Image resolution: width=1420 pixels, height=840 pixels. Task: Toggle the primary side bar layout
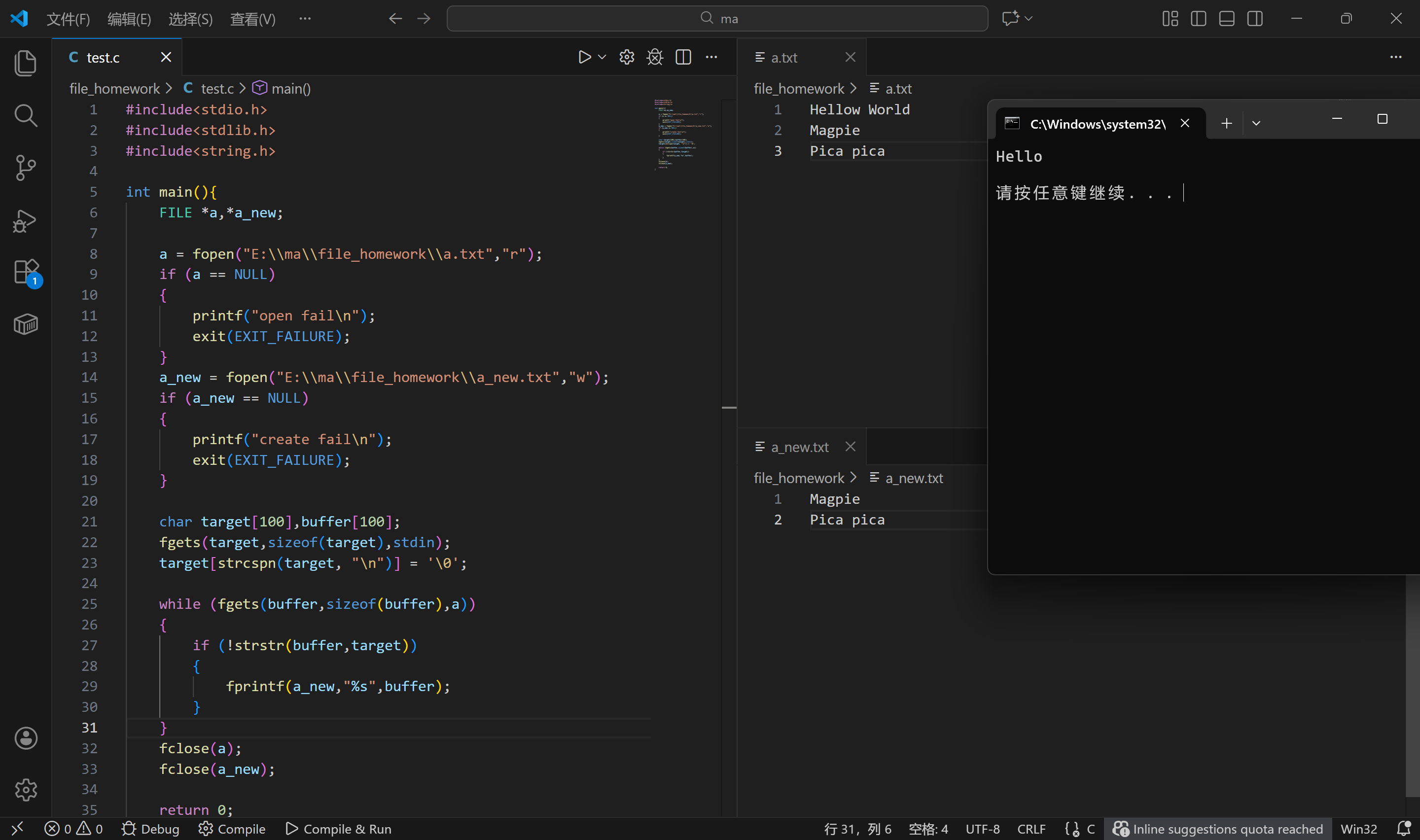[x=1198, y=19]
